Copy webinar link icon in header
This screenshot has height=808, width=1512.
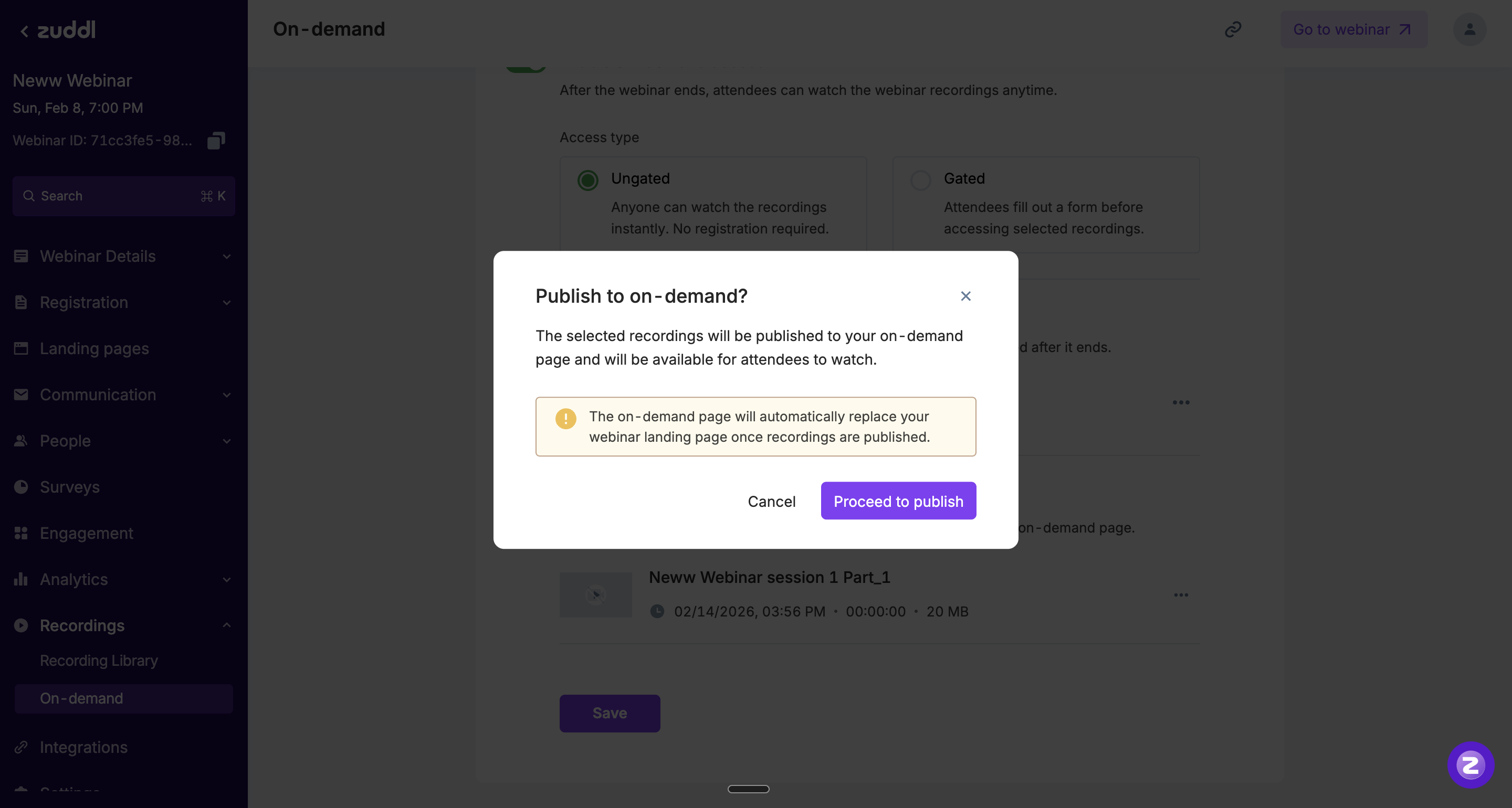click(x=1233, y=29)
